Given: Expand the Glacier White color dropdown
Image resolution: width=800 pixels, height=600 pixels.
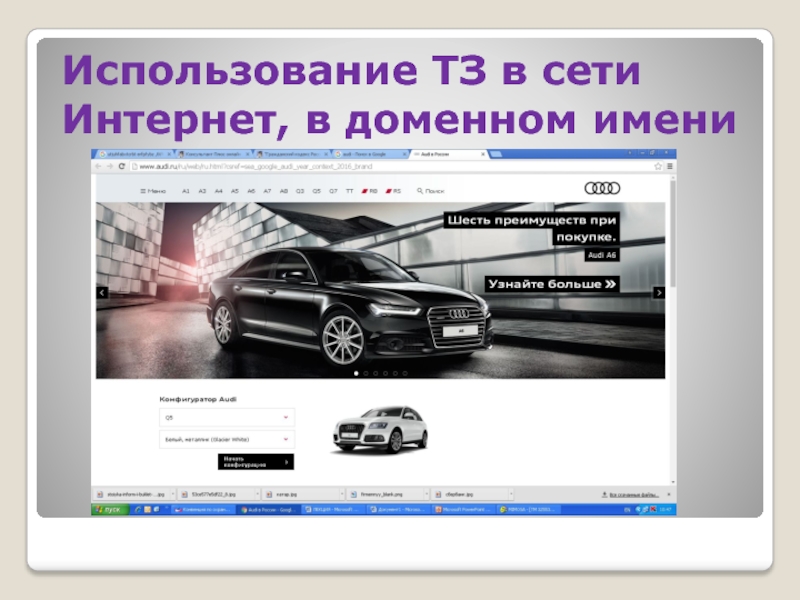Looking at the screenshot, I should pyautogui.click(x=227, y=439).
